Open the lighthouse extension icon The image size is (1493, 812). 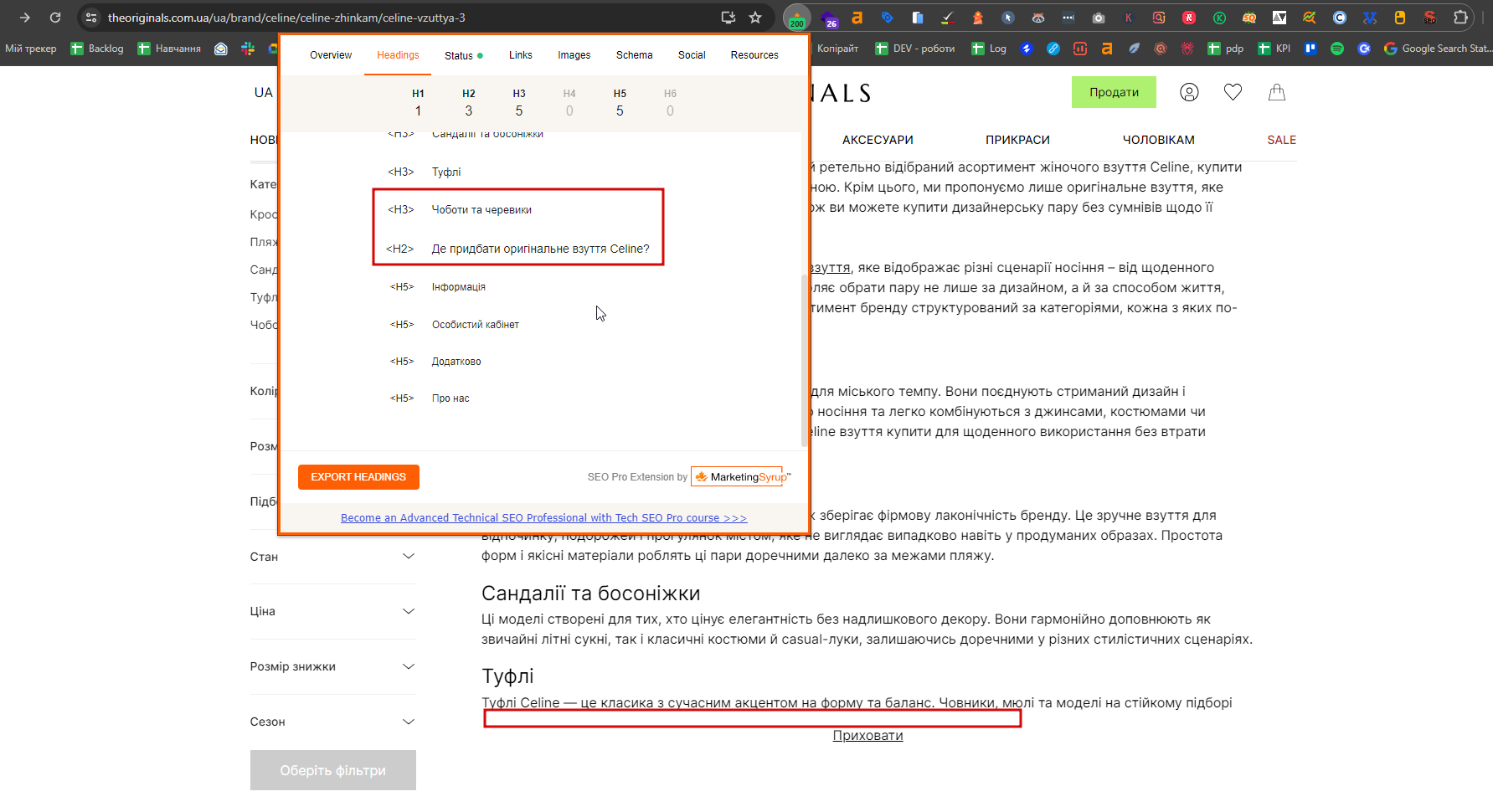977,18
